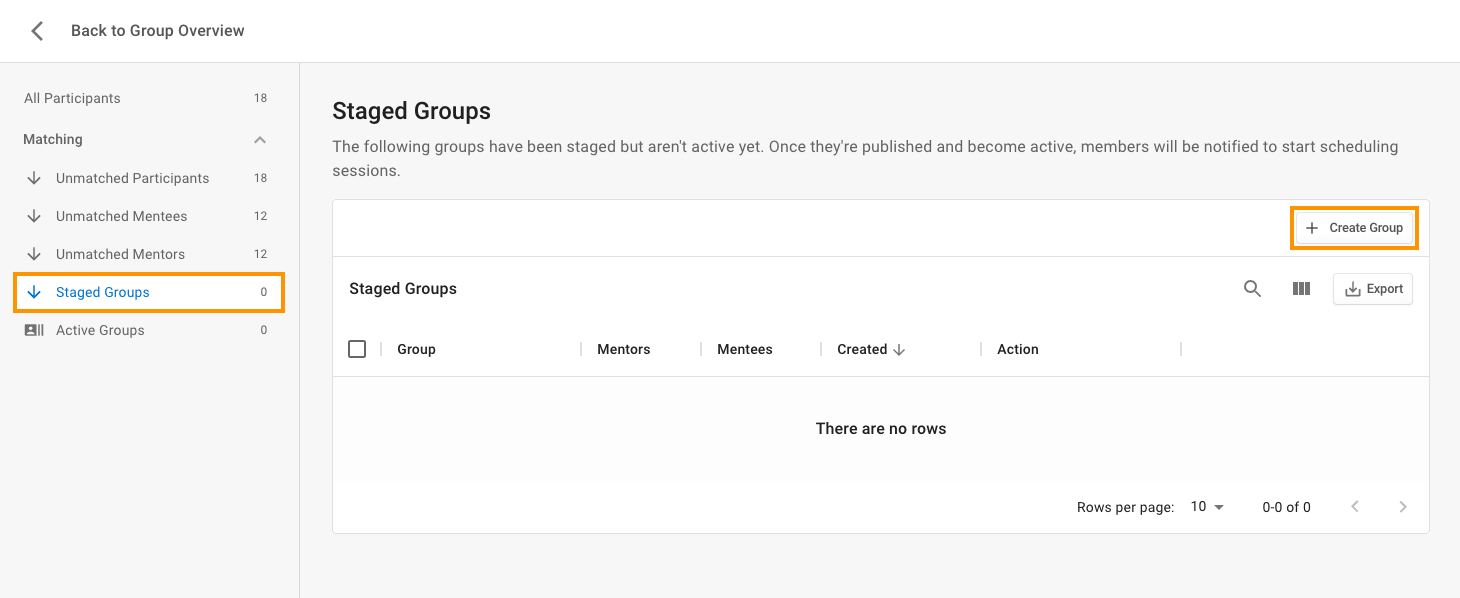Click the arrow icon beside Unmatched Mentees
This screenshot has height=598, width=1460.
coord(34,216)
